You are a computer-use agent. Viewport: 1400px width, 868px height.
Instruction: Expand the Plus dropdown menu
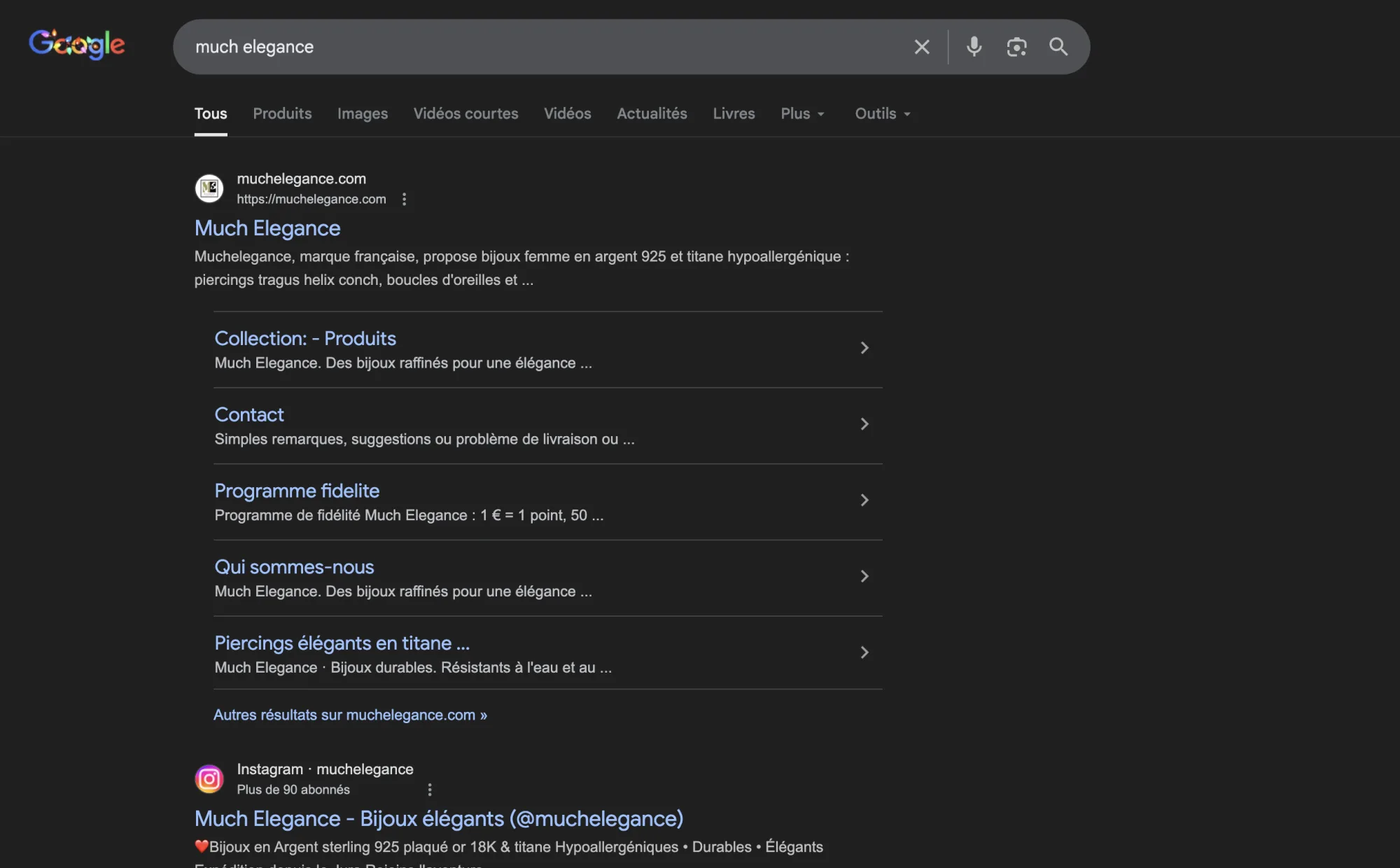(802, 113)
